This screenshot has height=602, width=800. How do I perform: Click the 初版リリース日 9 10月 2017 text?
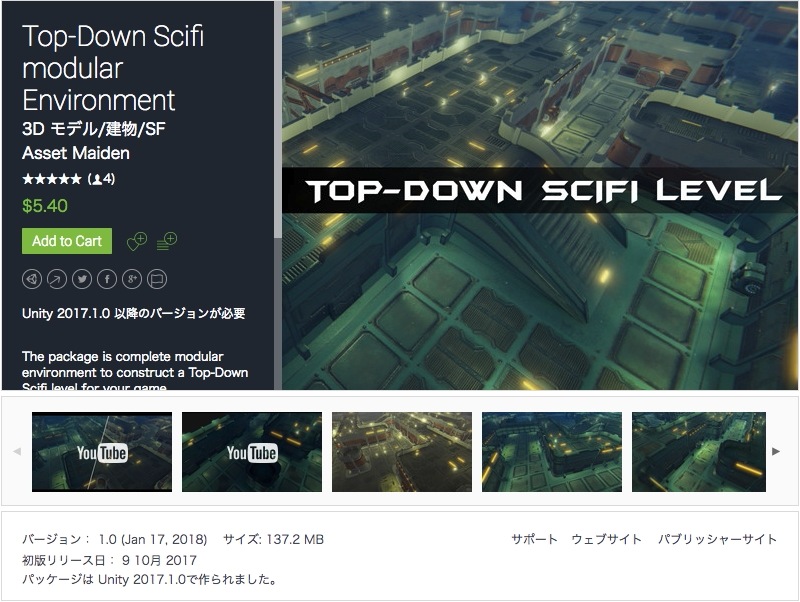point(109,560)
